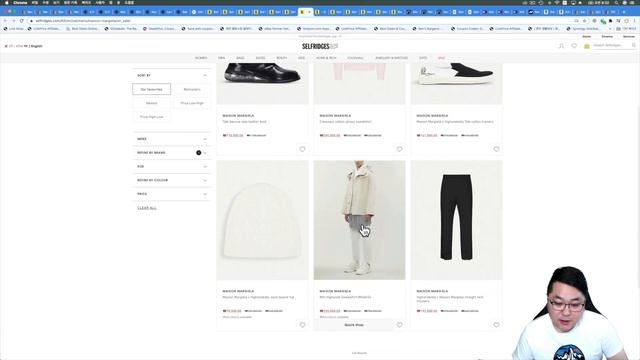This screenshot has width=640, height=360.
Task: Open the Home & Tech navigation menu
Action: [x=326, y=58]
